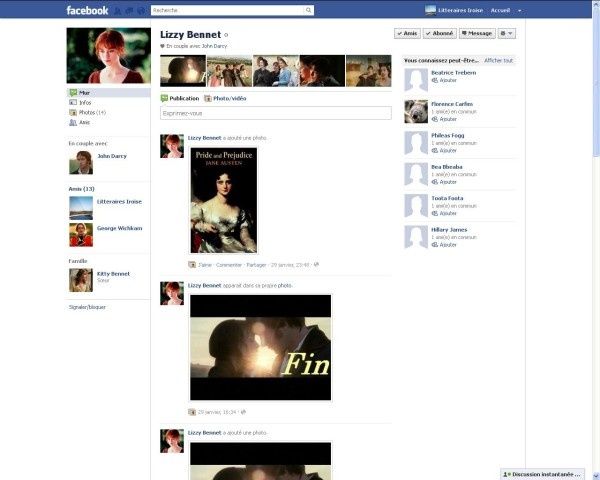Click Signaler/bloquer link
This screenshot has width=600, height=480.
click(87, 307)
